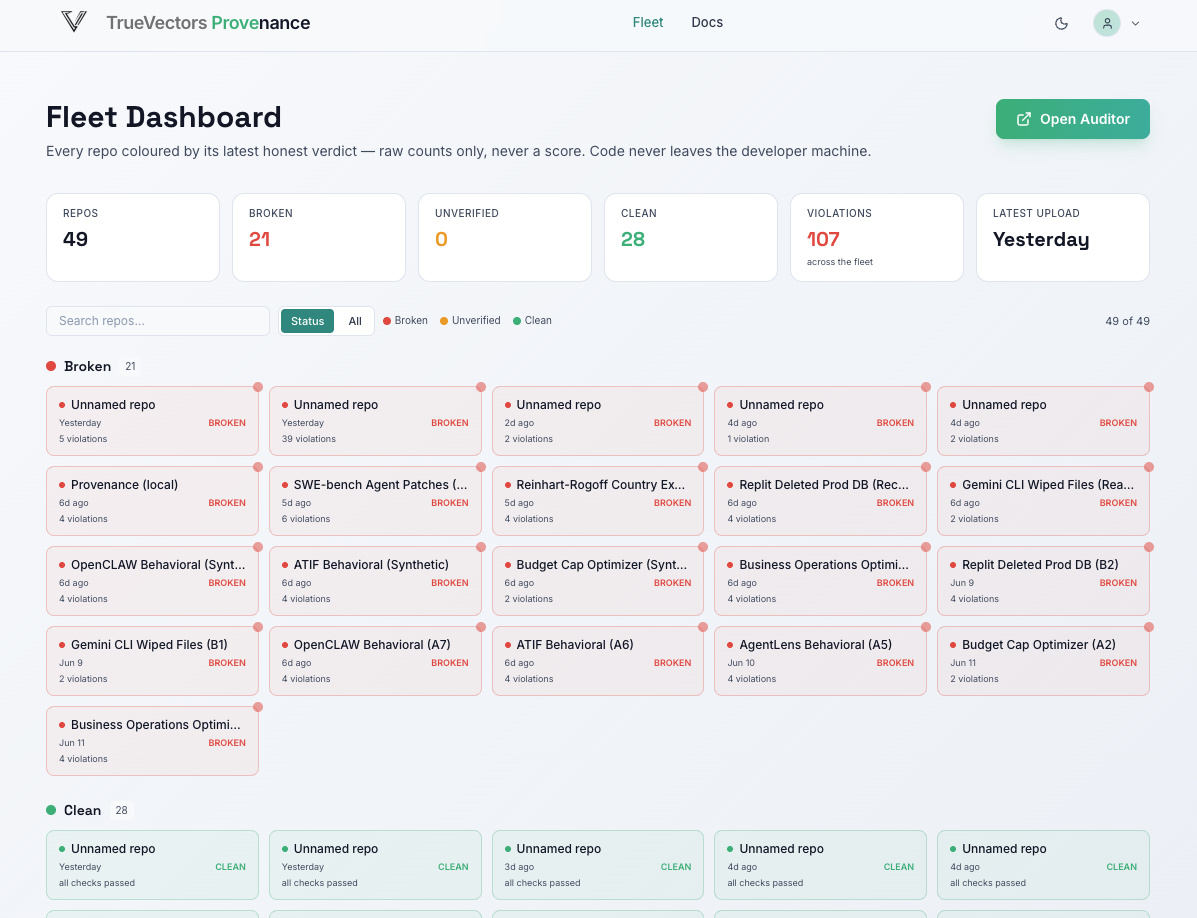
Task: Open OpenCLAW Behavioral (A7) card
Action: pos(375,662)
